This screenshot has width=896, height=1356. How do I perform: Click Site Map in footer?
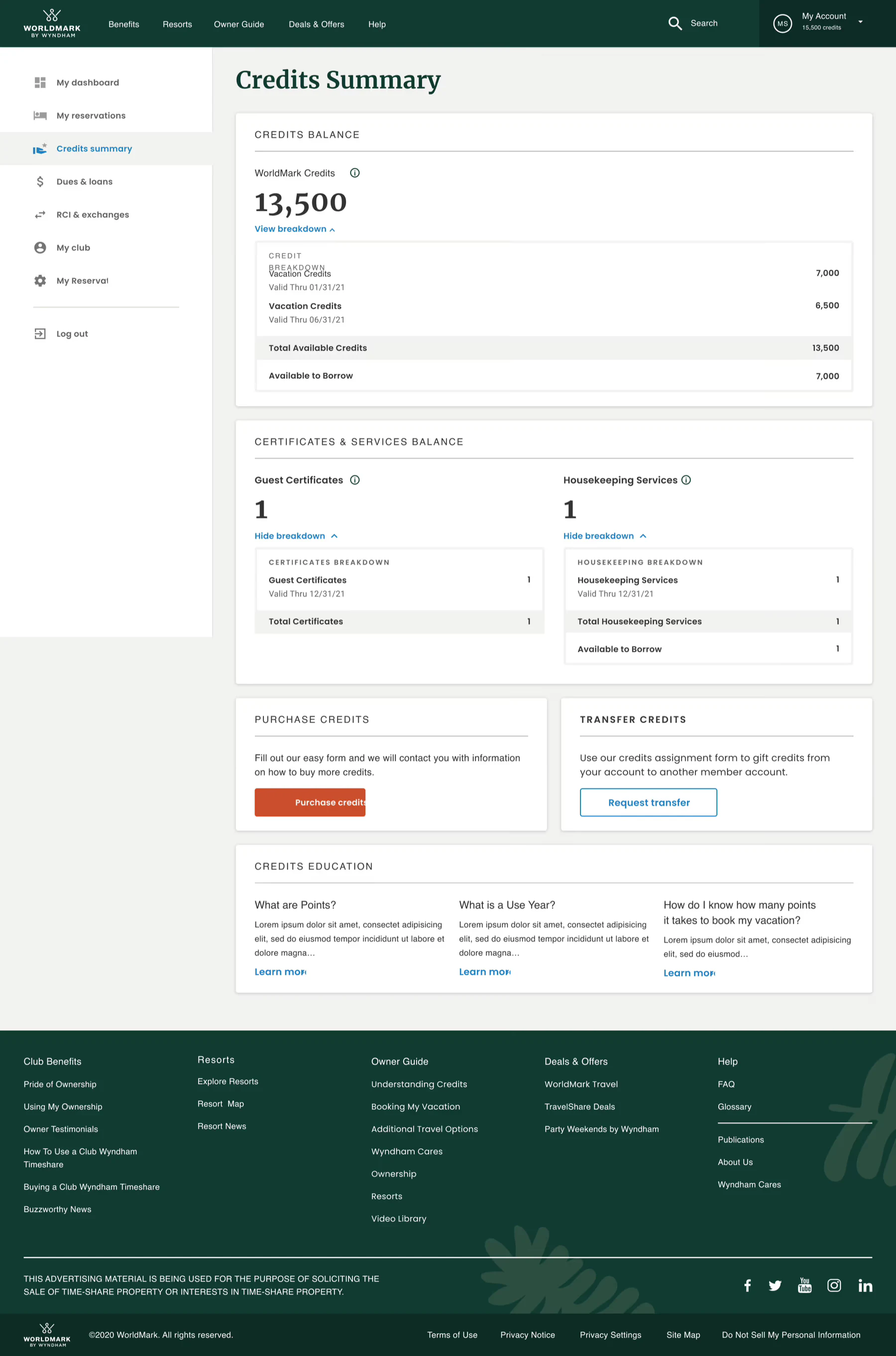(683, 1335)
